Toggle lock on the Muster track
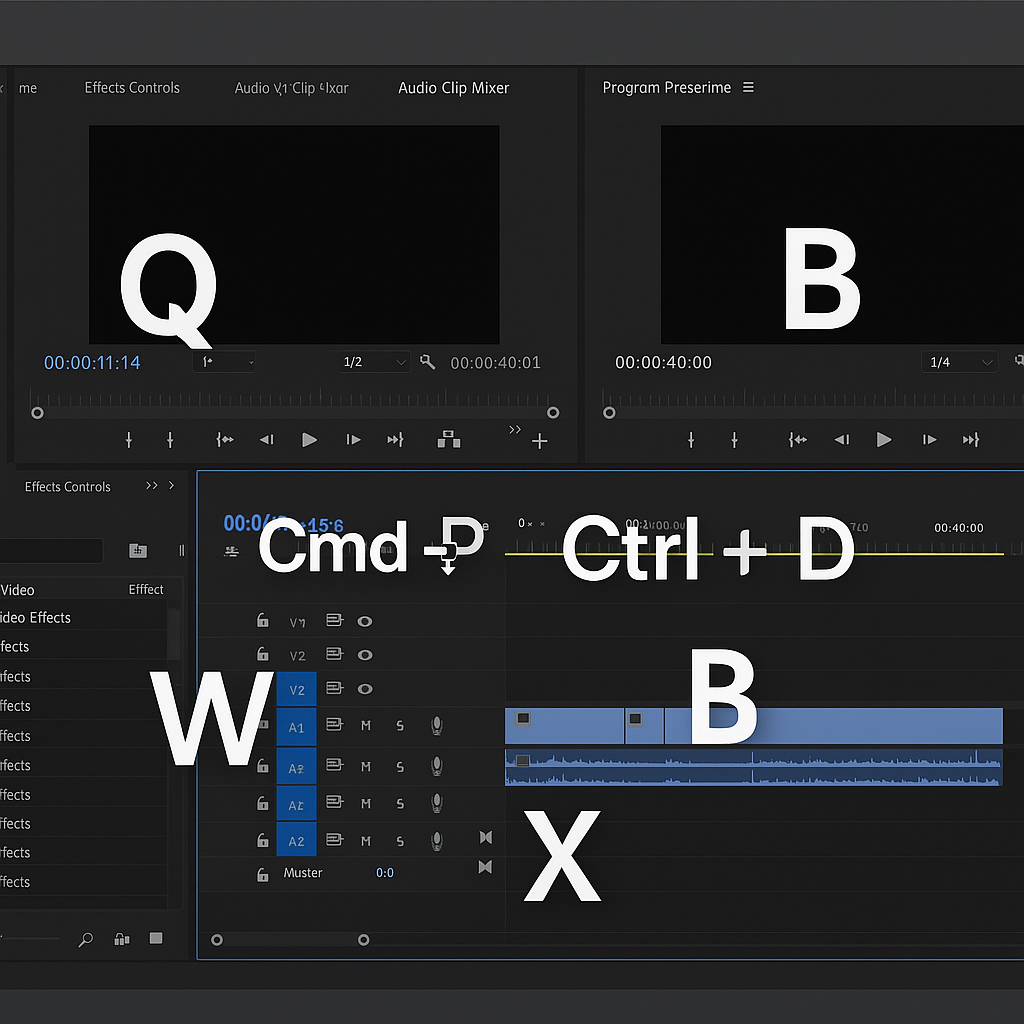This screenshot has width=1024, height=1024. [x=262, y=874]
